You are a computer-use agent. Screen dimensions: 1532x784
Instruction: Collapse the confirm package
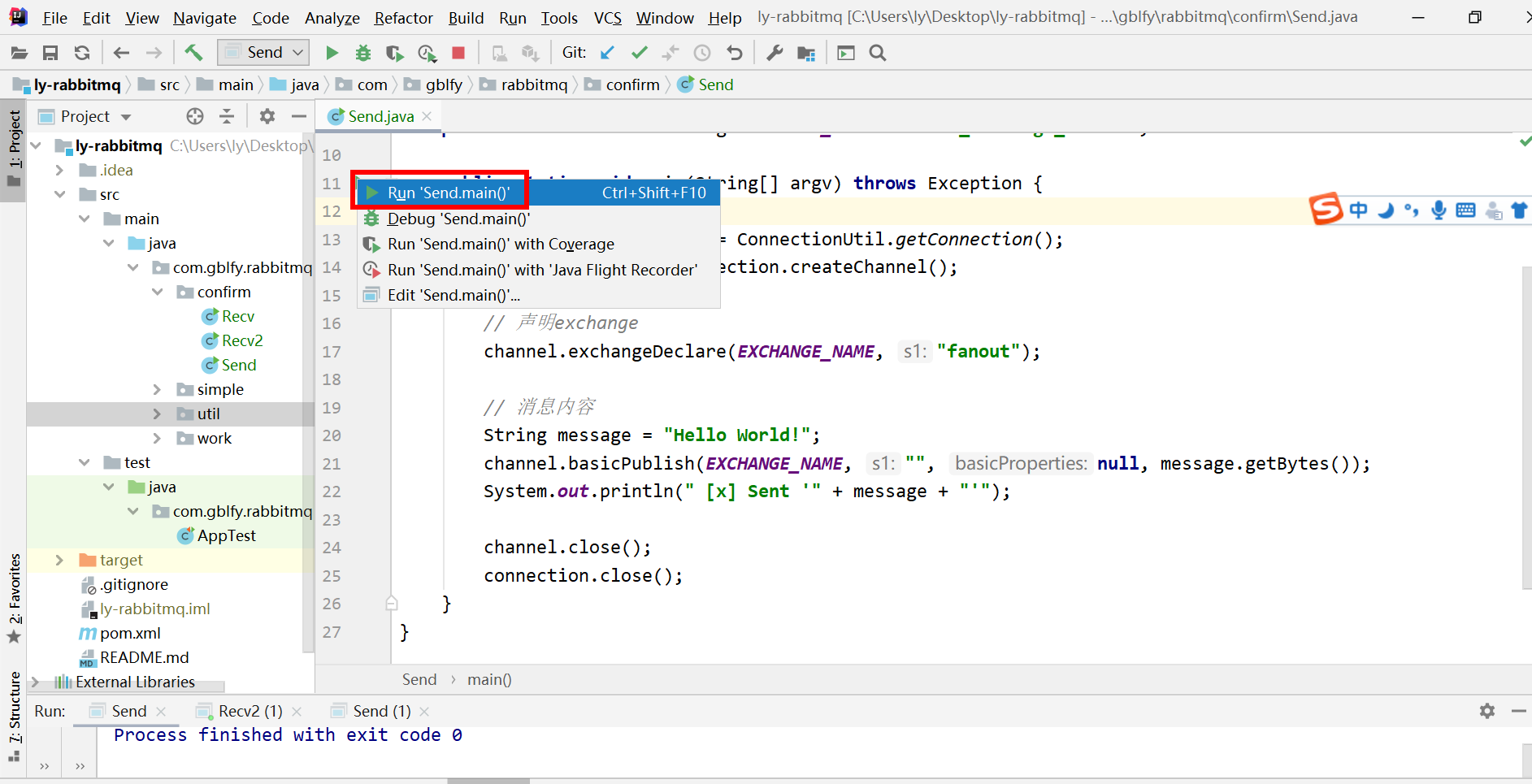click(x=157, y=292)
